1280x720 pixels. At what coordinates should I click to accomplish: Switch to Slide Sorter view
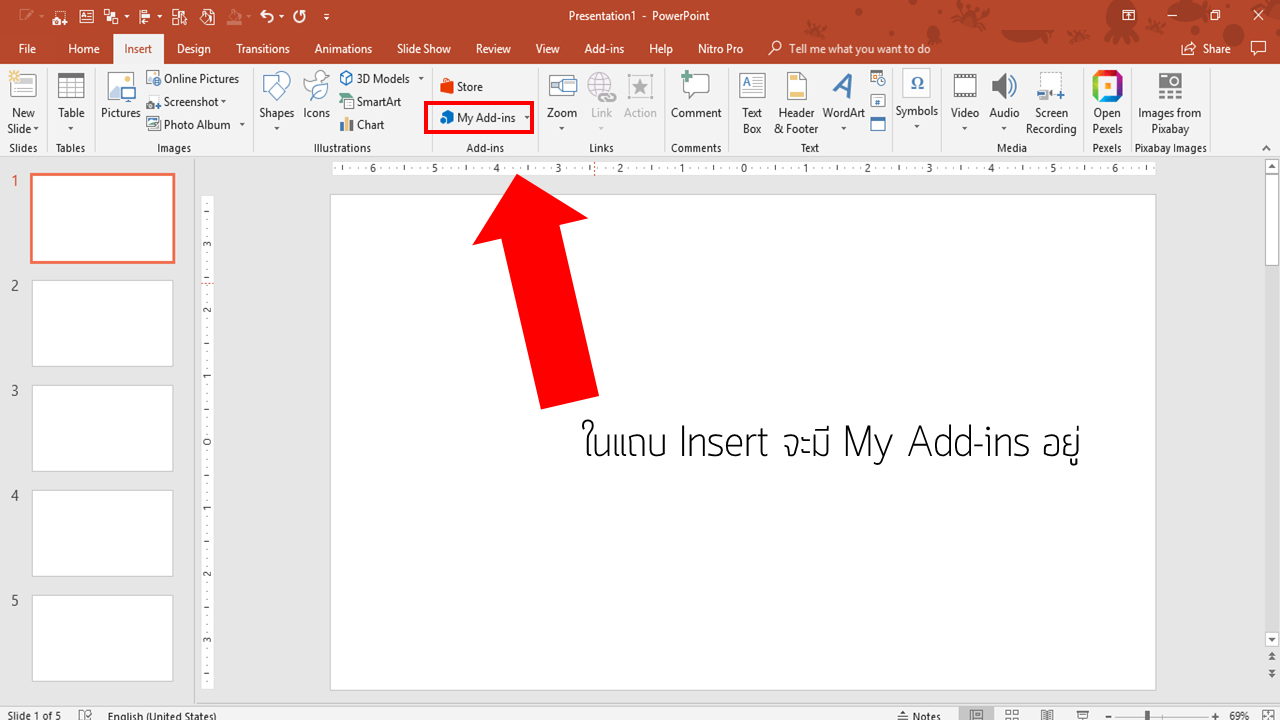[1011, 713]
